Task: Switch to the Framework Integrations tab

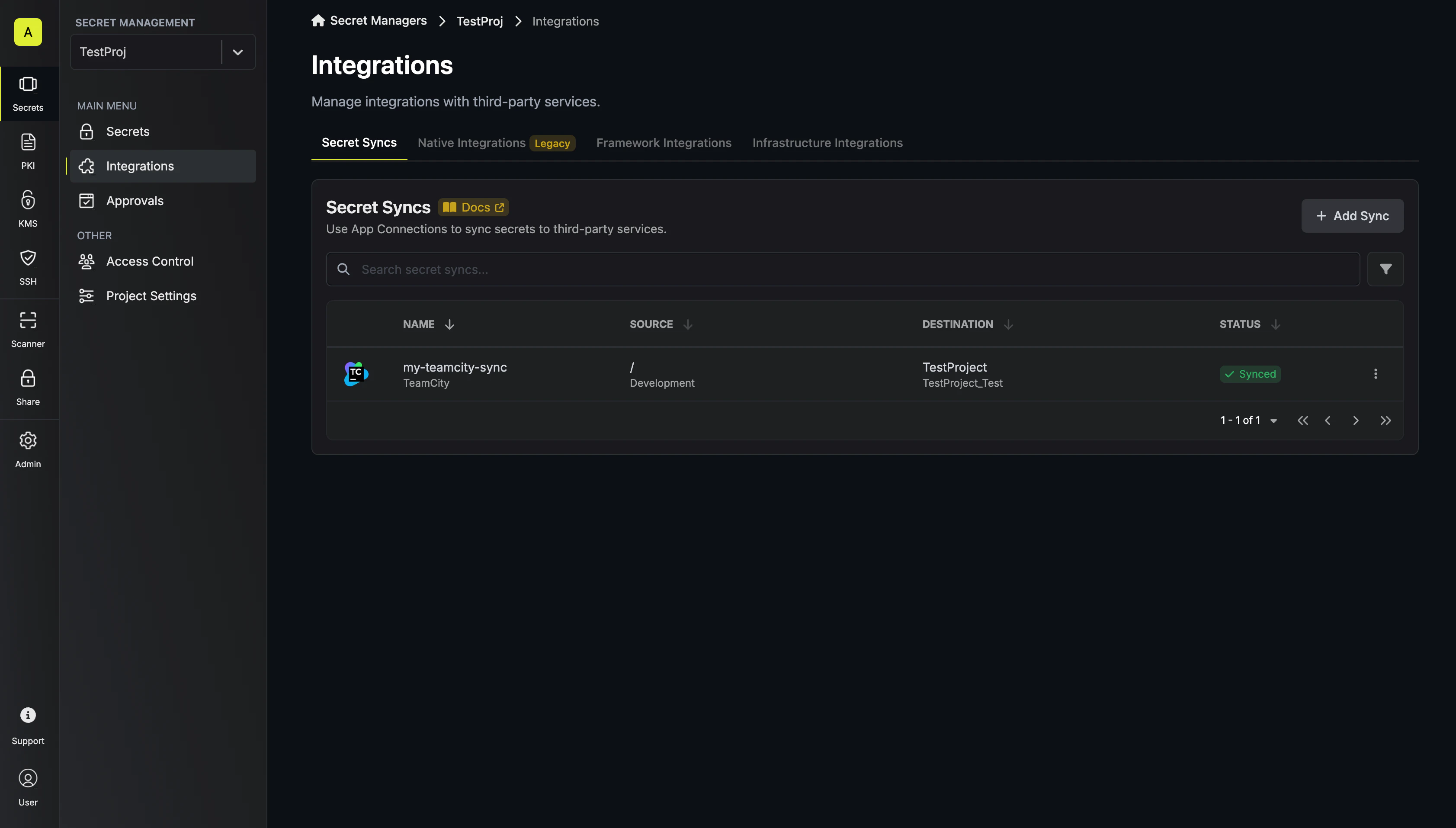Action: point(664,143)
